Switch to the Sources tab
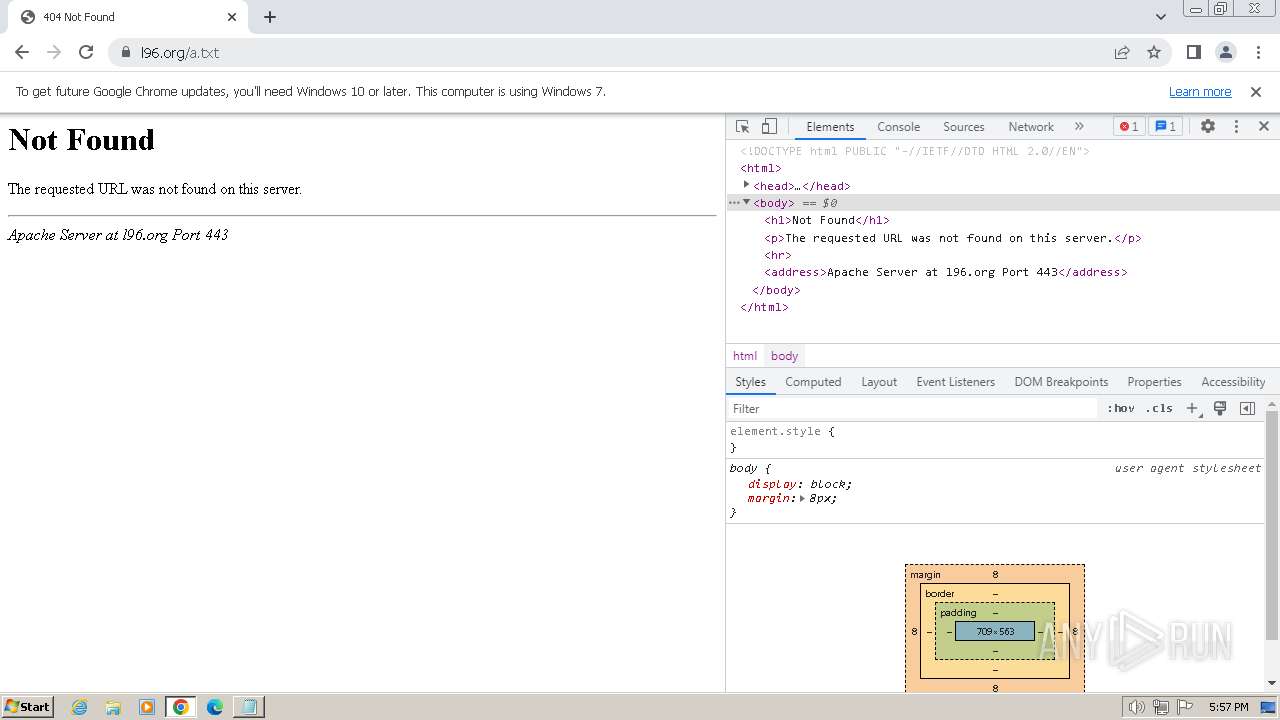1280x720 pixels. coord(964,127)
